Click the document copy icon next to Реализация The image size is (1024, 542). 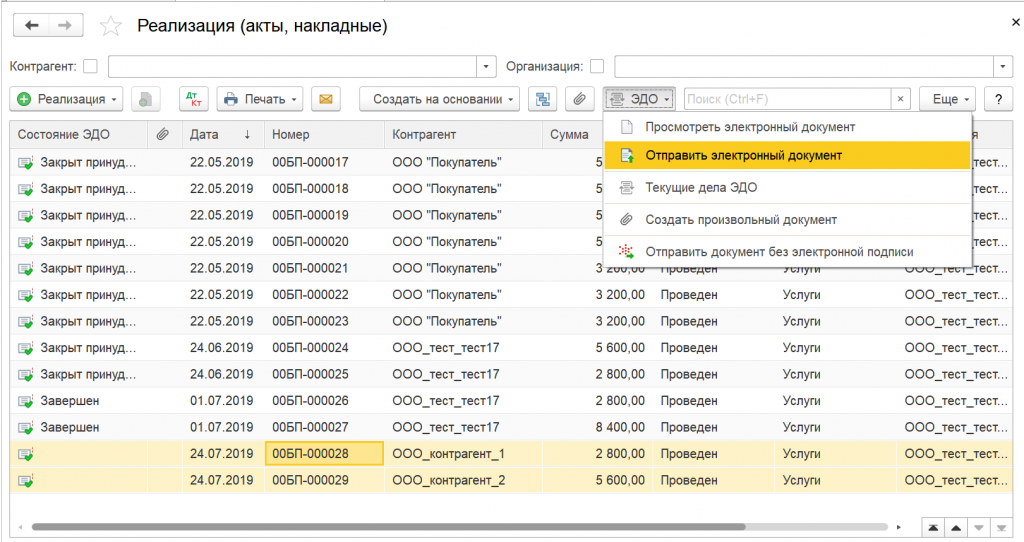click(146, 99)
